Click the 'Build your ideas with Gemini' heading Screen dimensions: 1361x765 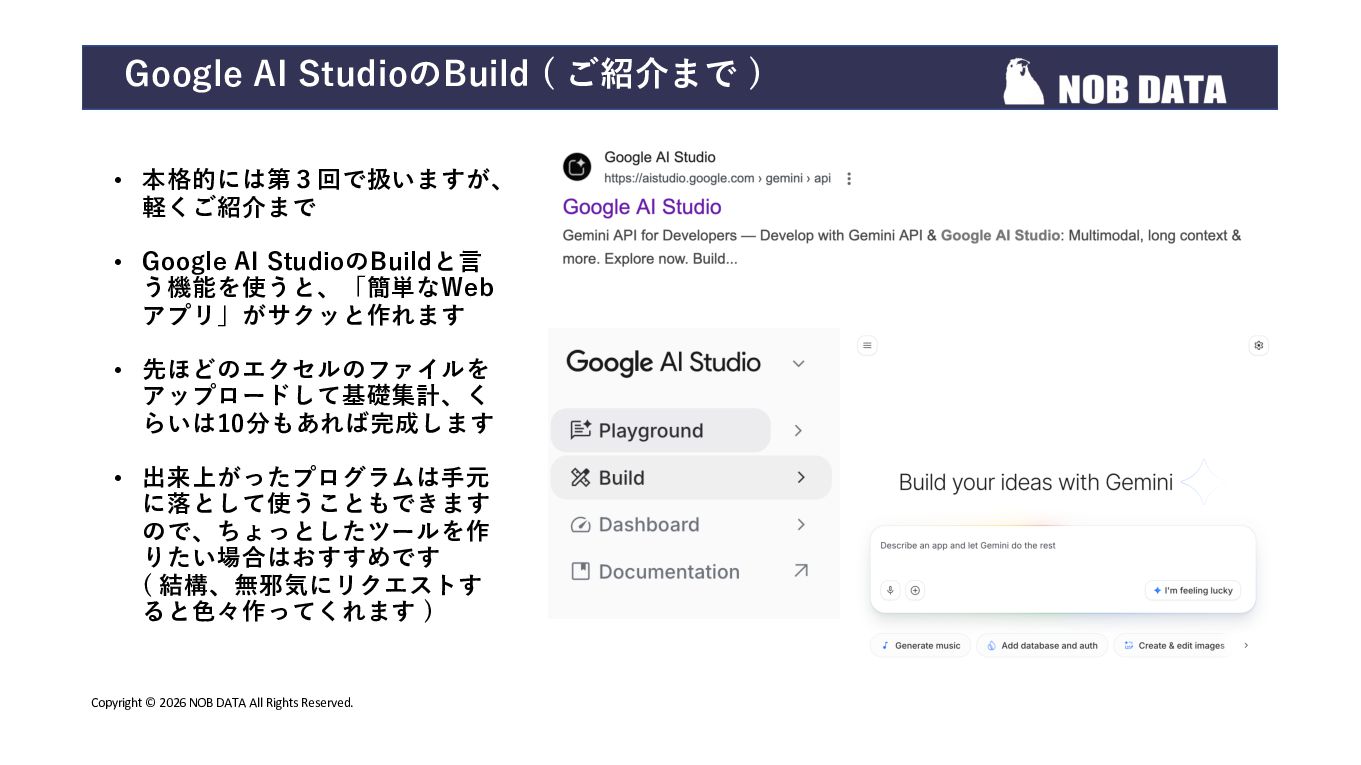[1035, 483]
